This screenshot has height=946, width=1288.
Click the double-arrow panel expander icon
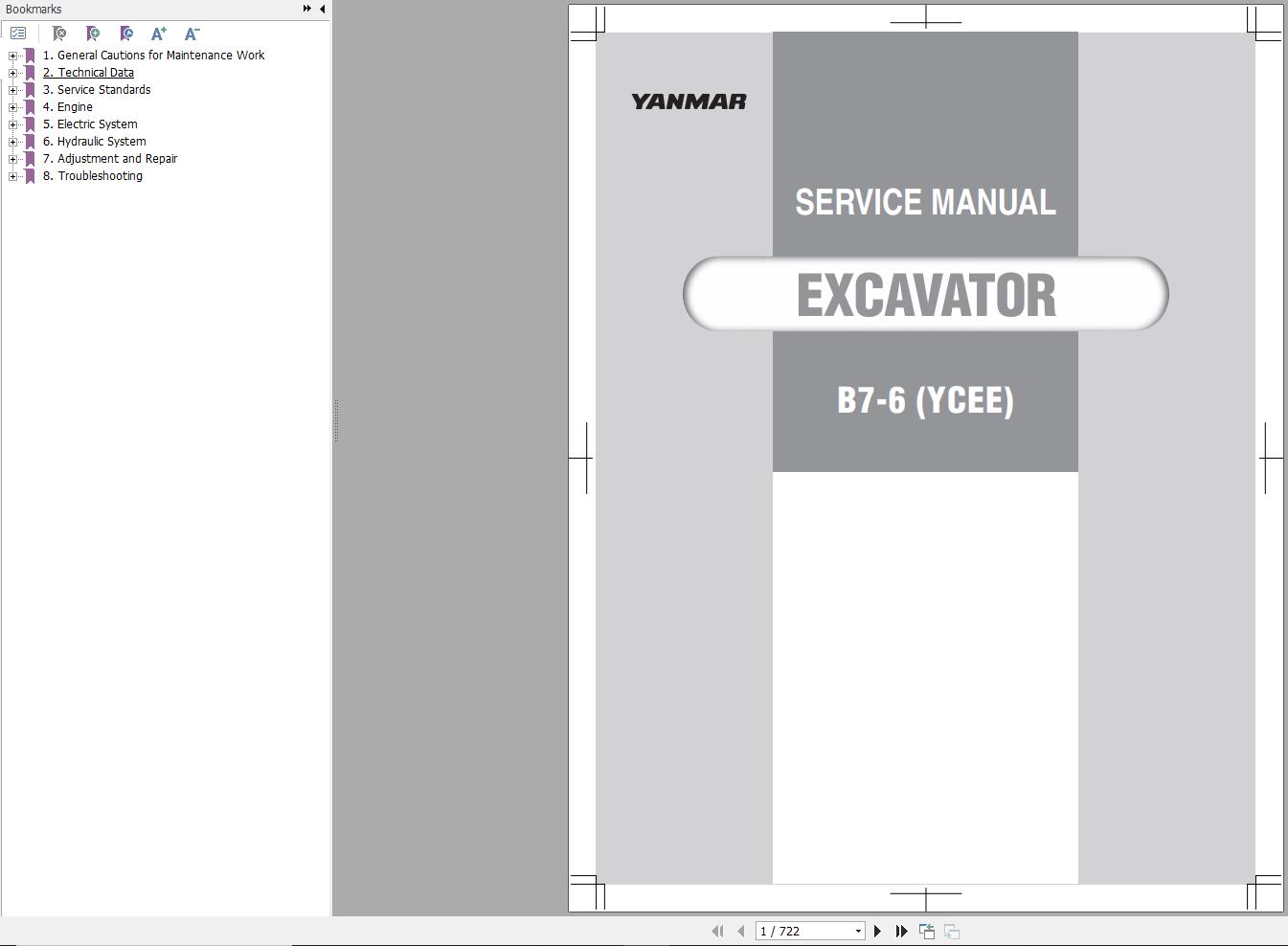point(305,7)
